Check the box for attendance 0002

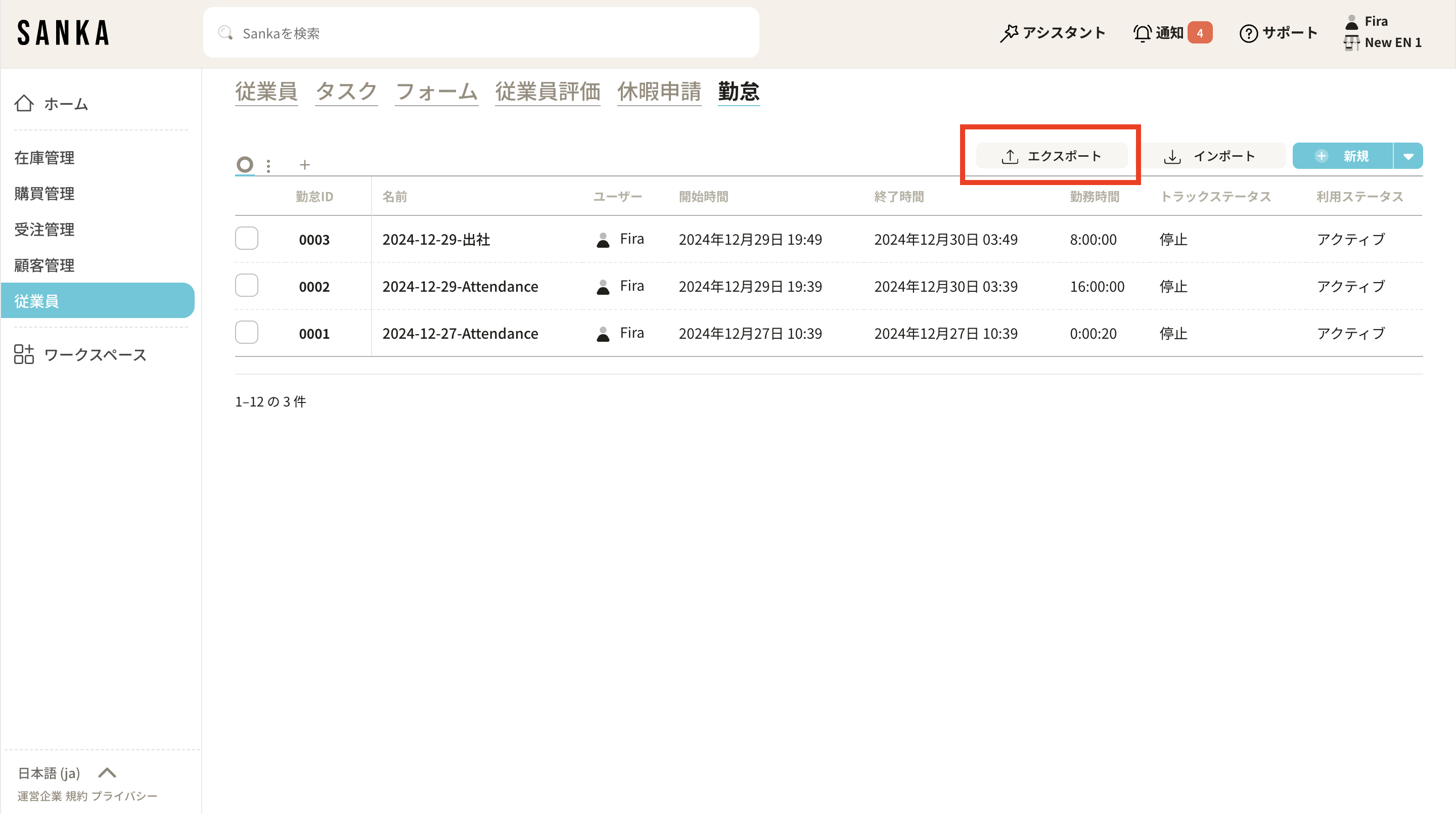pos(246,286)
